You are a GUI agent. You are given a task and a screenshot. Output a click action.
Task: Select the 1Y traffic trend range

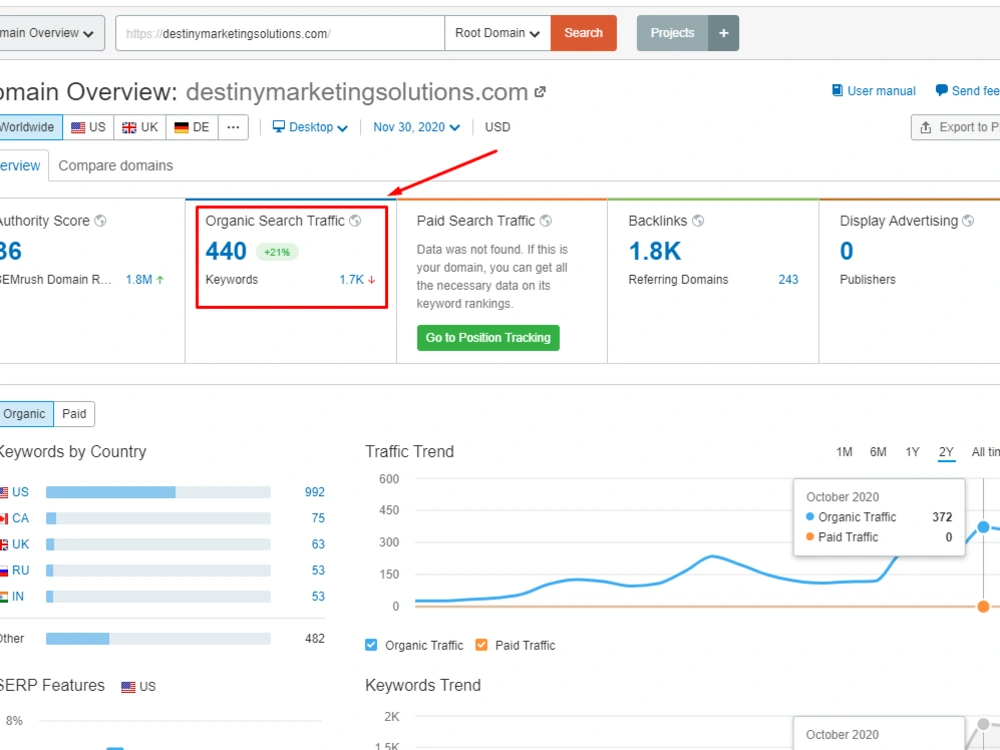pos(913,452)
